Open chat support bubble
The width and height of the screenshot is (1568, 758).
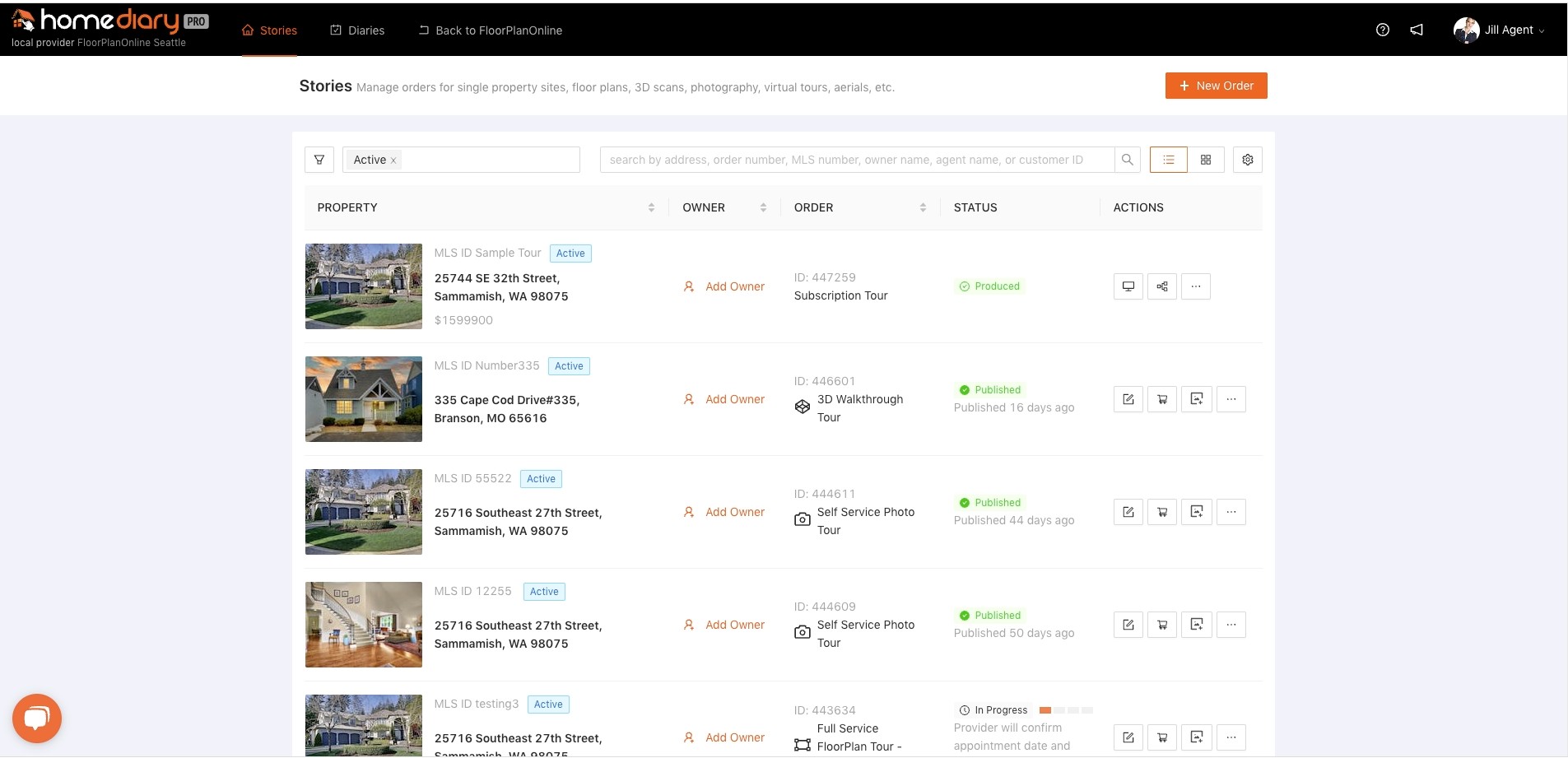coord(37,718)
